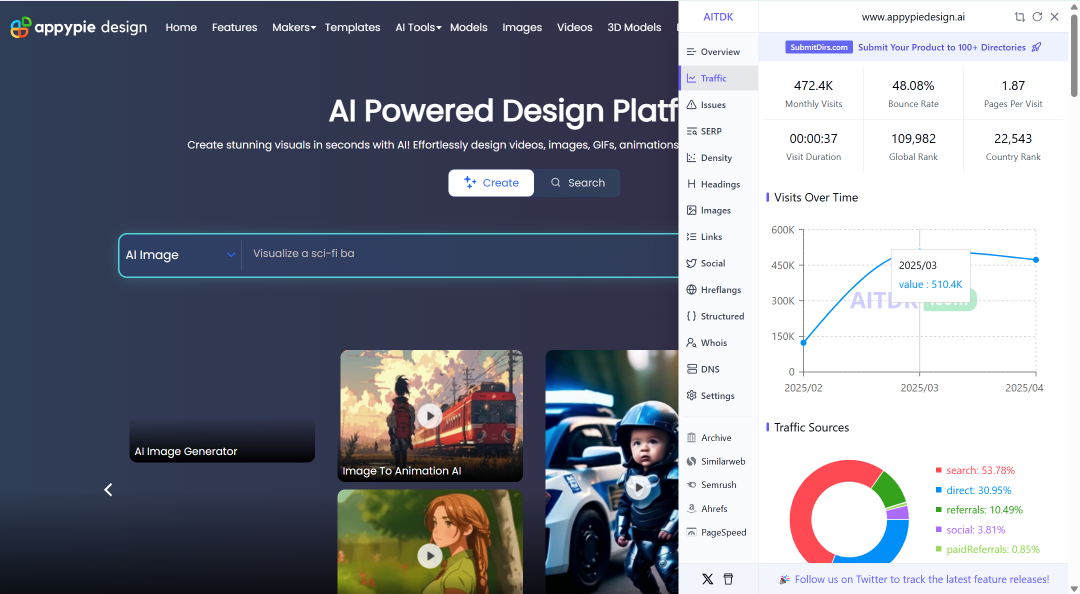This screenshot has height=594, width=1080.
Task: Open the AI Image type dropdown
Action: coord(180,255)
